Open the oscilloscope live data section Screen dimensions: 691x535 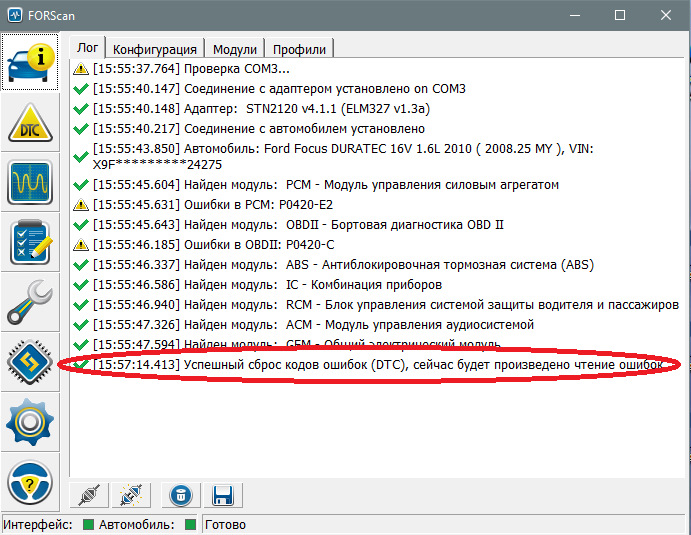[30, 182]
